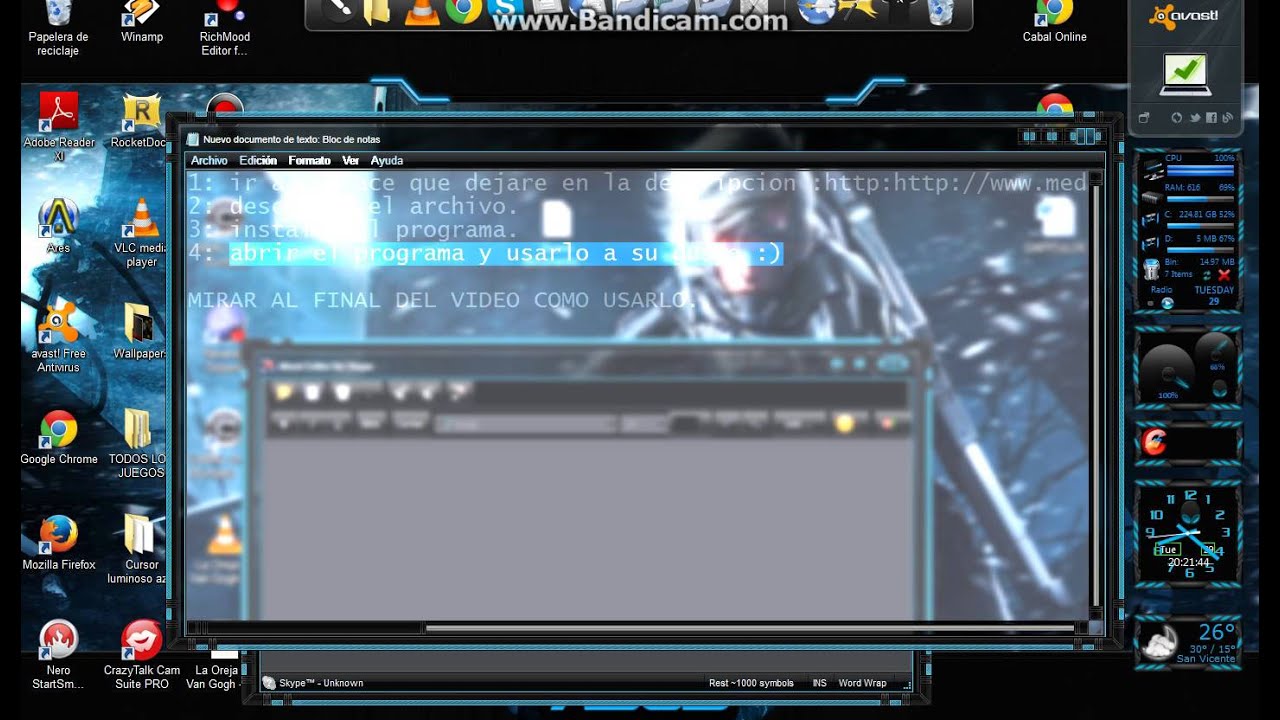Image resolution: width=1280 pixels, height=720 pixels.
Task: Select the TODOS LOS JUEGOS folder
Action: (x=137, y=444)
